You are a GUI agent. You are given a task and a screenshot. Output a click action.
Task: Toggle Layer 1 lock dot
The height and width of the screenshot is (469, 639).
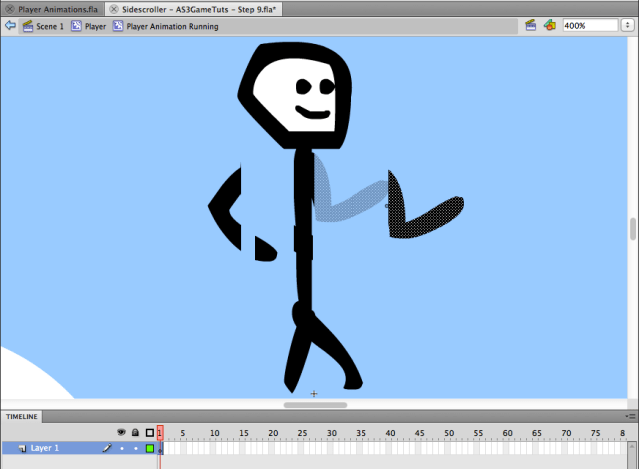(x=136, y=449)
